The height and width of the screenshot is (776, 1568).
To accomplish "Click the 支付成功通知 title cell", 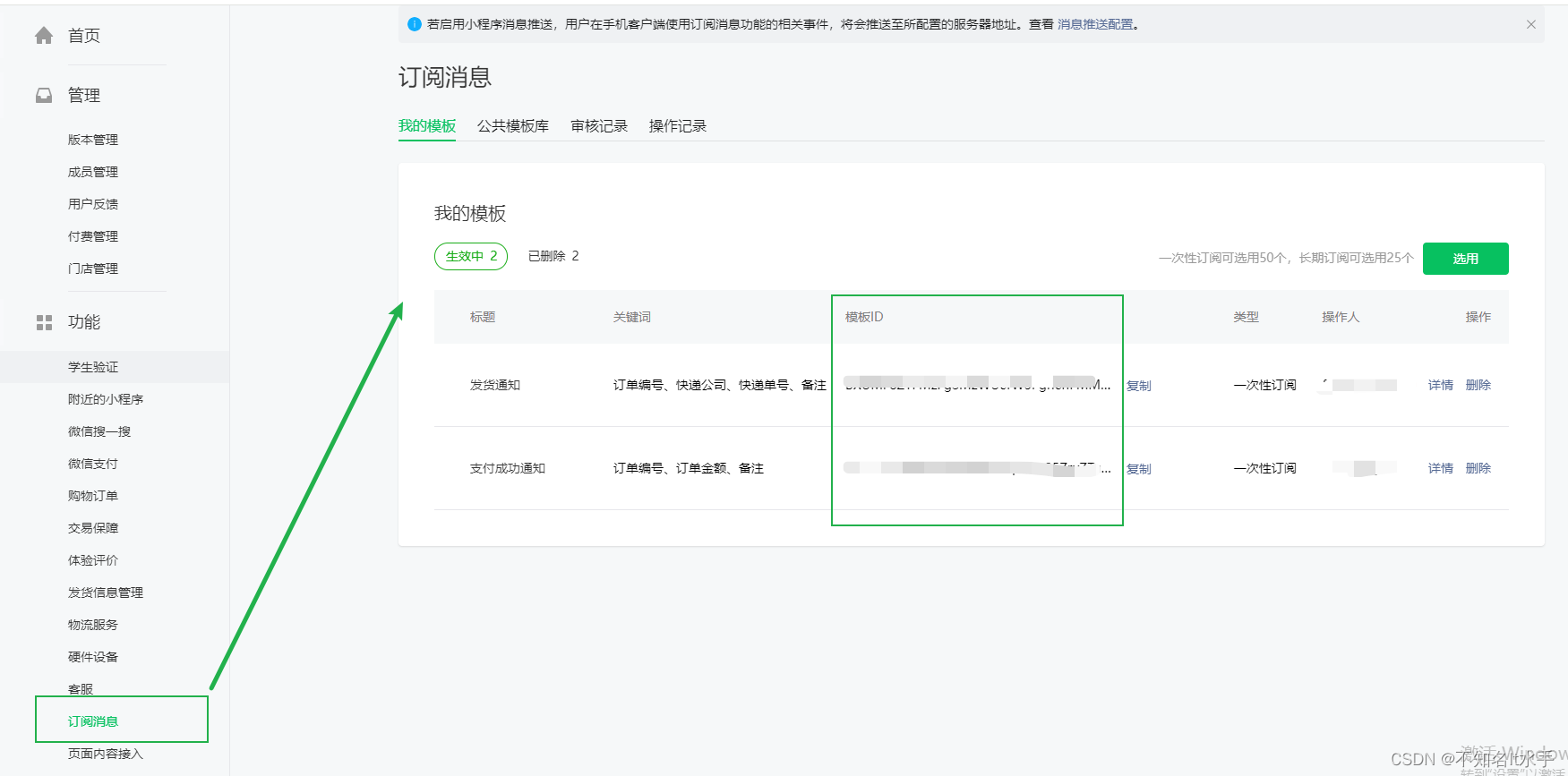I will pyautogui.click(x=508, y=468).
